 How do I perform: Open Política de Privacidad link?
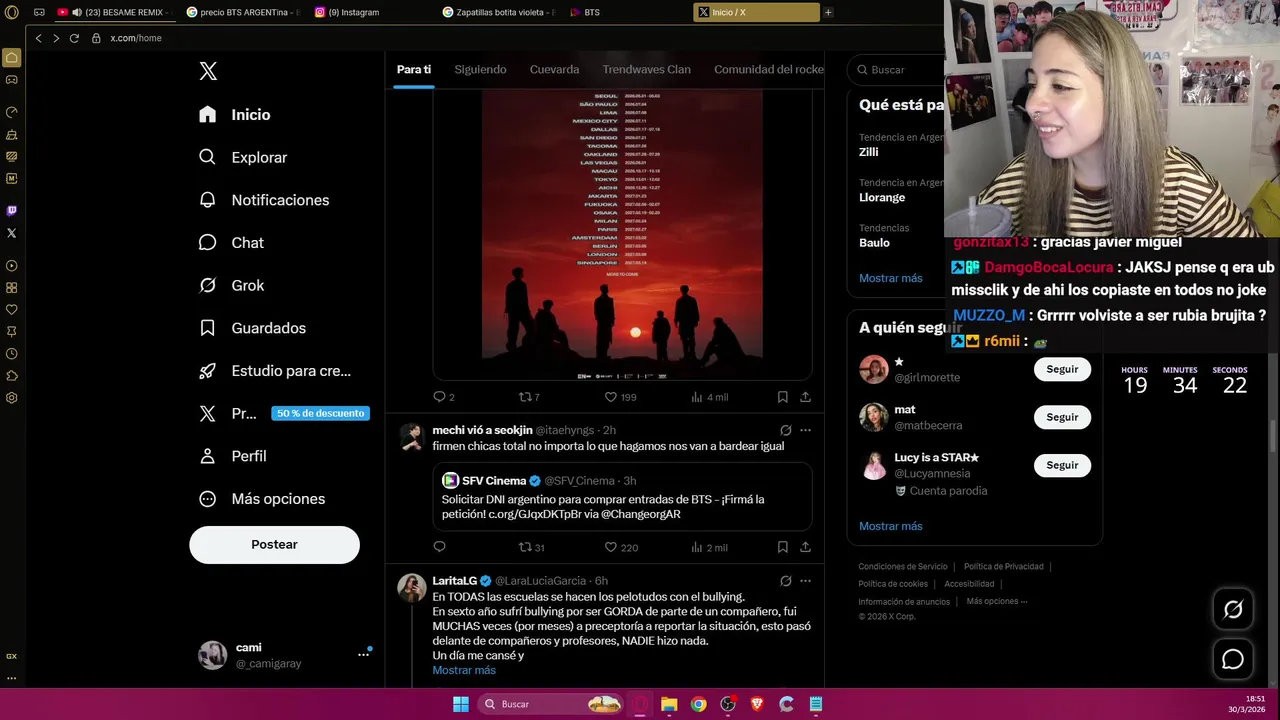1004,566
